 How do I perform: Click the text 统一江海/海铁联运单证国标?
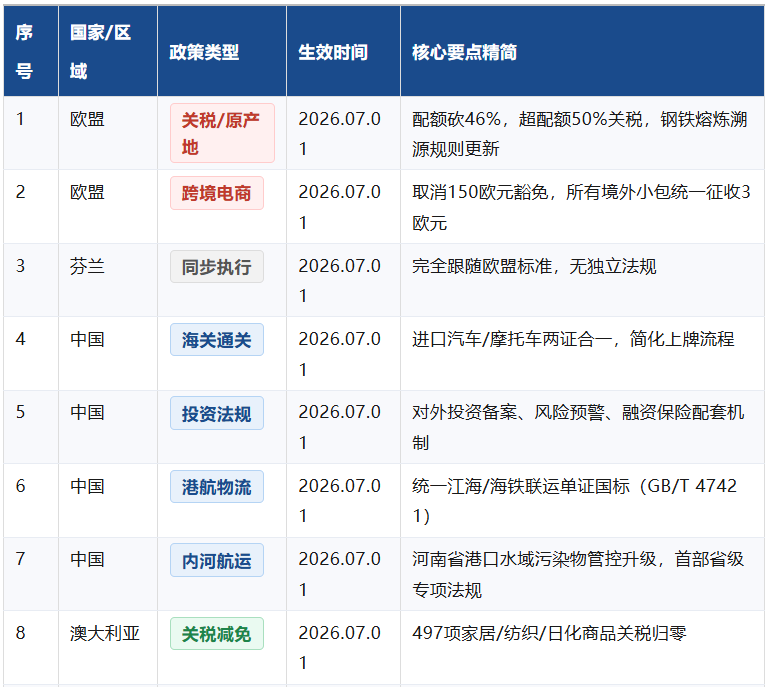coord(521,486)
